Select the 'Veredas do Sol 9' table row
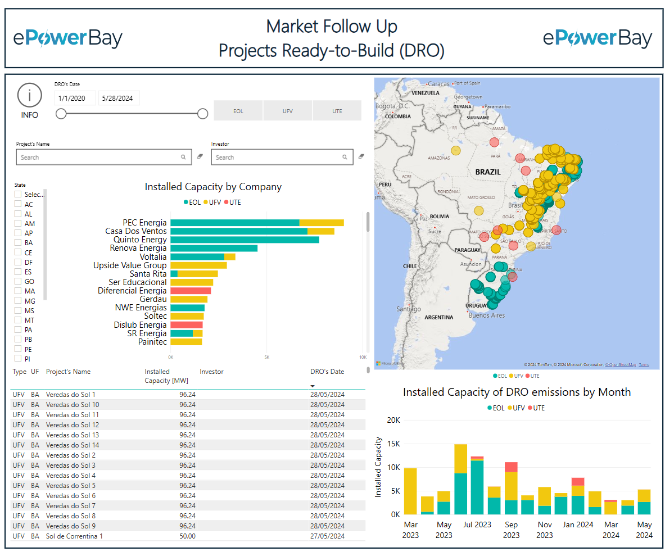 tap(188, 526)
